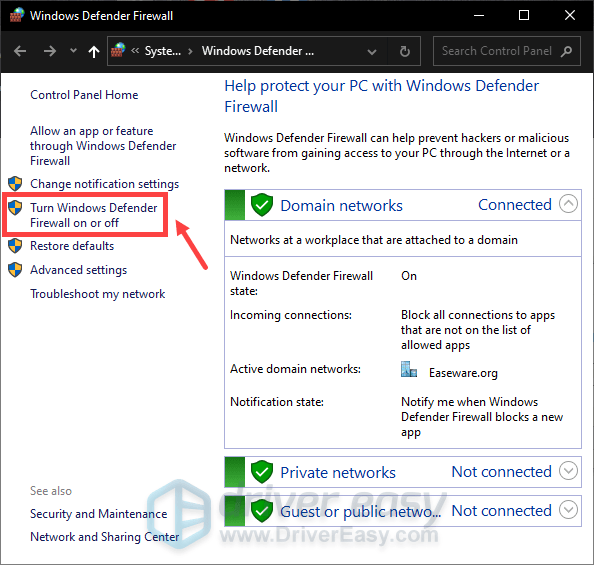594x565 pixels.
Task: Maximize the Windows Defender Firewall window
Action: click(524, 16)
